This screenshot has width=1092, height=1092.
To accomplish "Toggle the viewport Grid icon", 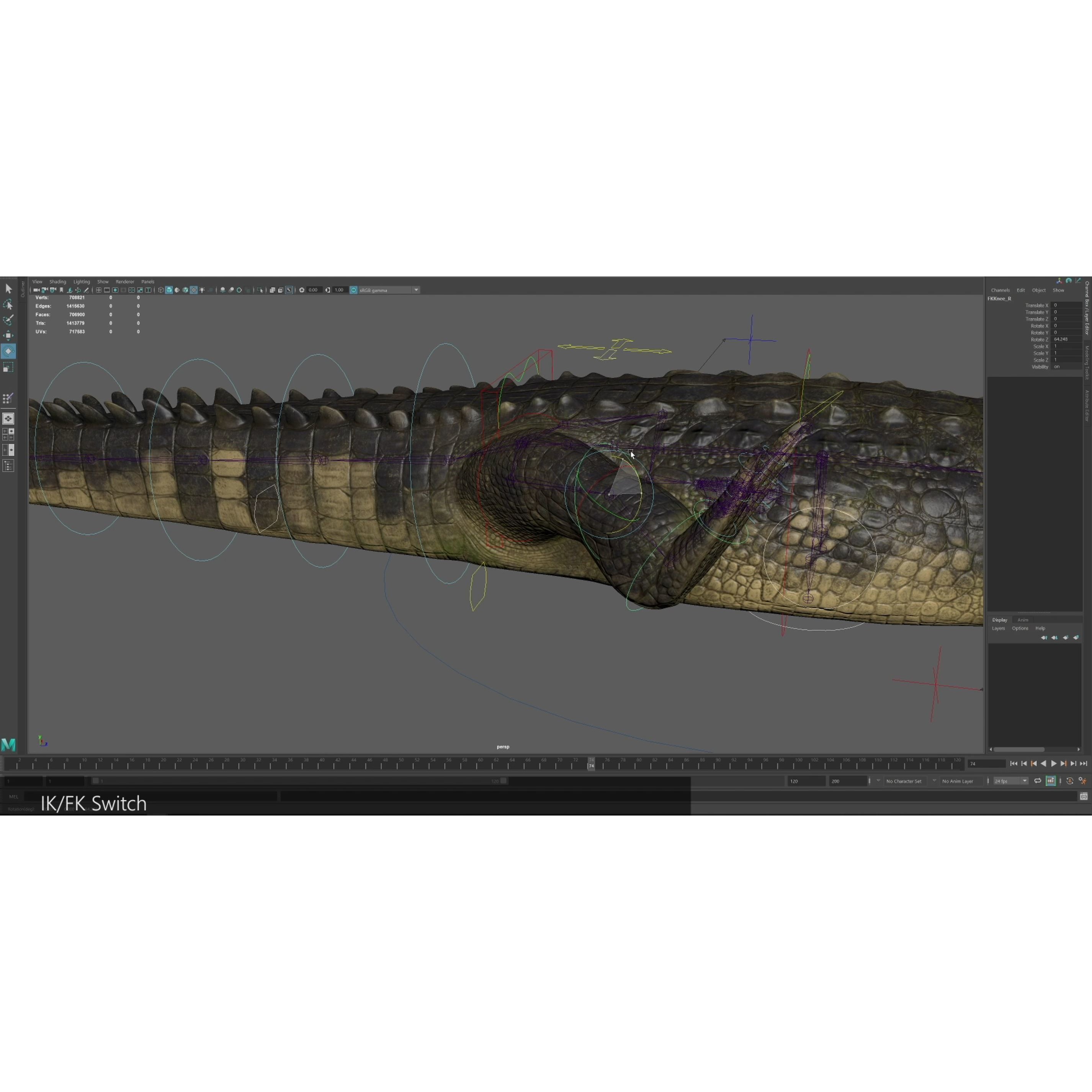I will click(99, 290).
